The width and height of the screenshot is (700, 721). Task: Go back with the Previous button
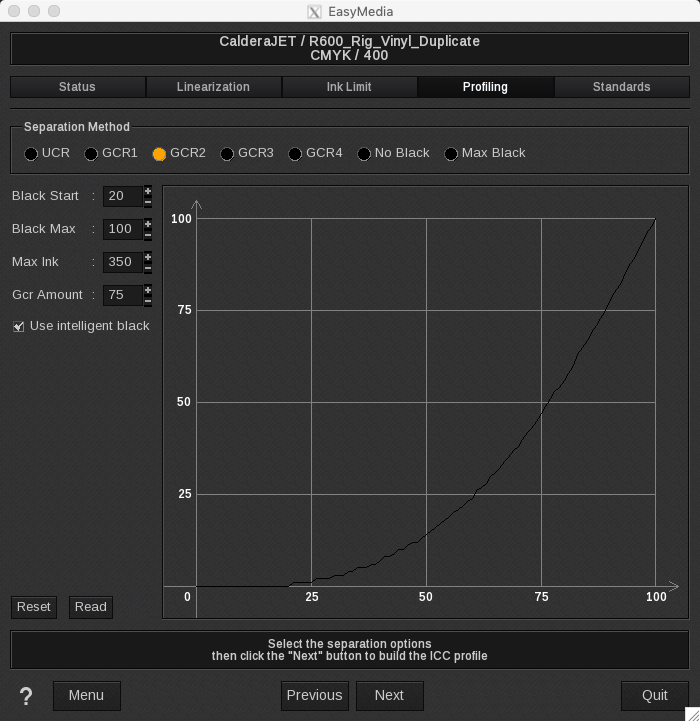click(x=315, y=696)
